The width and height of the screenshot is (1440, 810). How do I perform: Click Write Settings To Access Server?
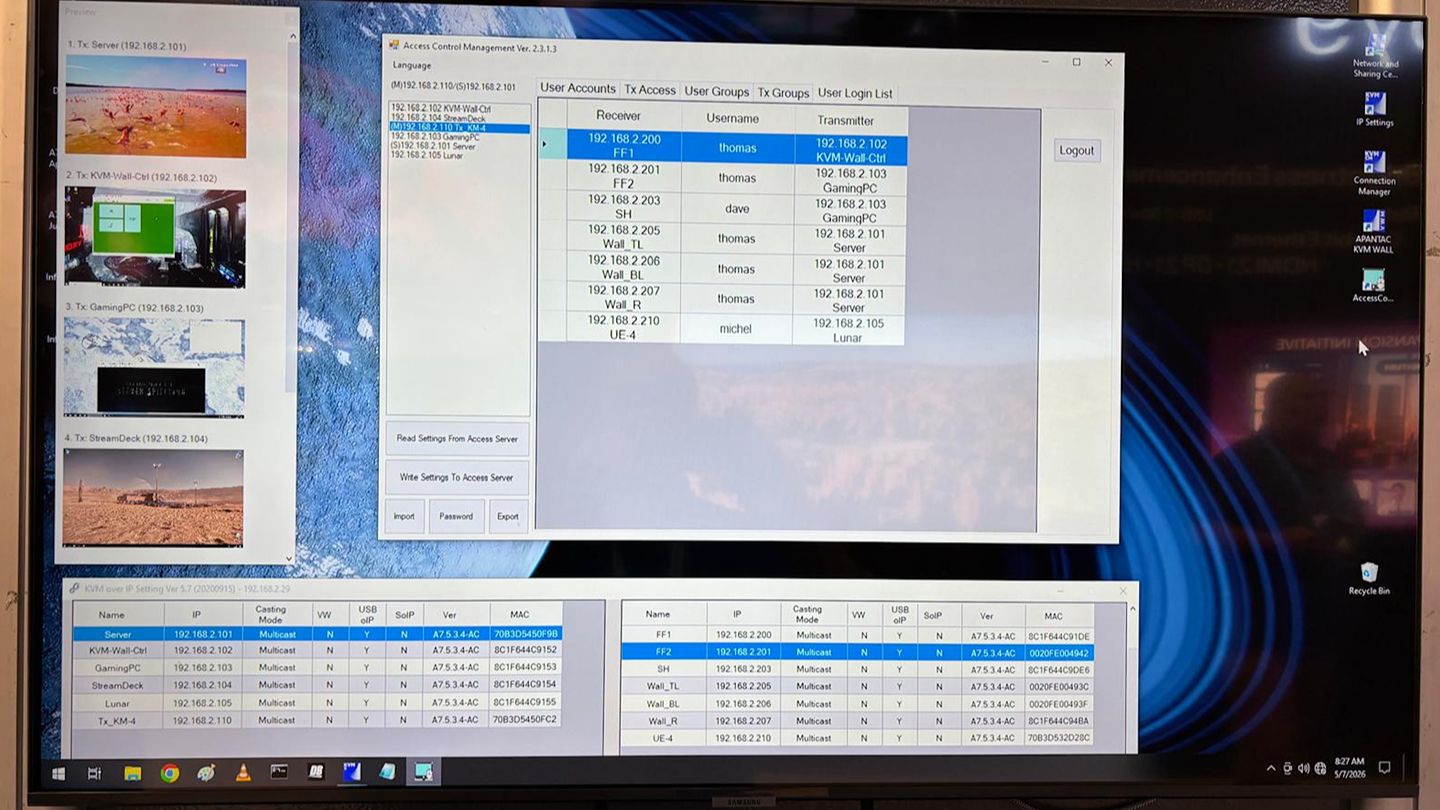click(x=457, y=477)
